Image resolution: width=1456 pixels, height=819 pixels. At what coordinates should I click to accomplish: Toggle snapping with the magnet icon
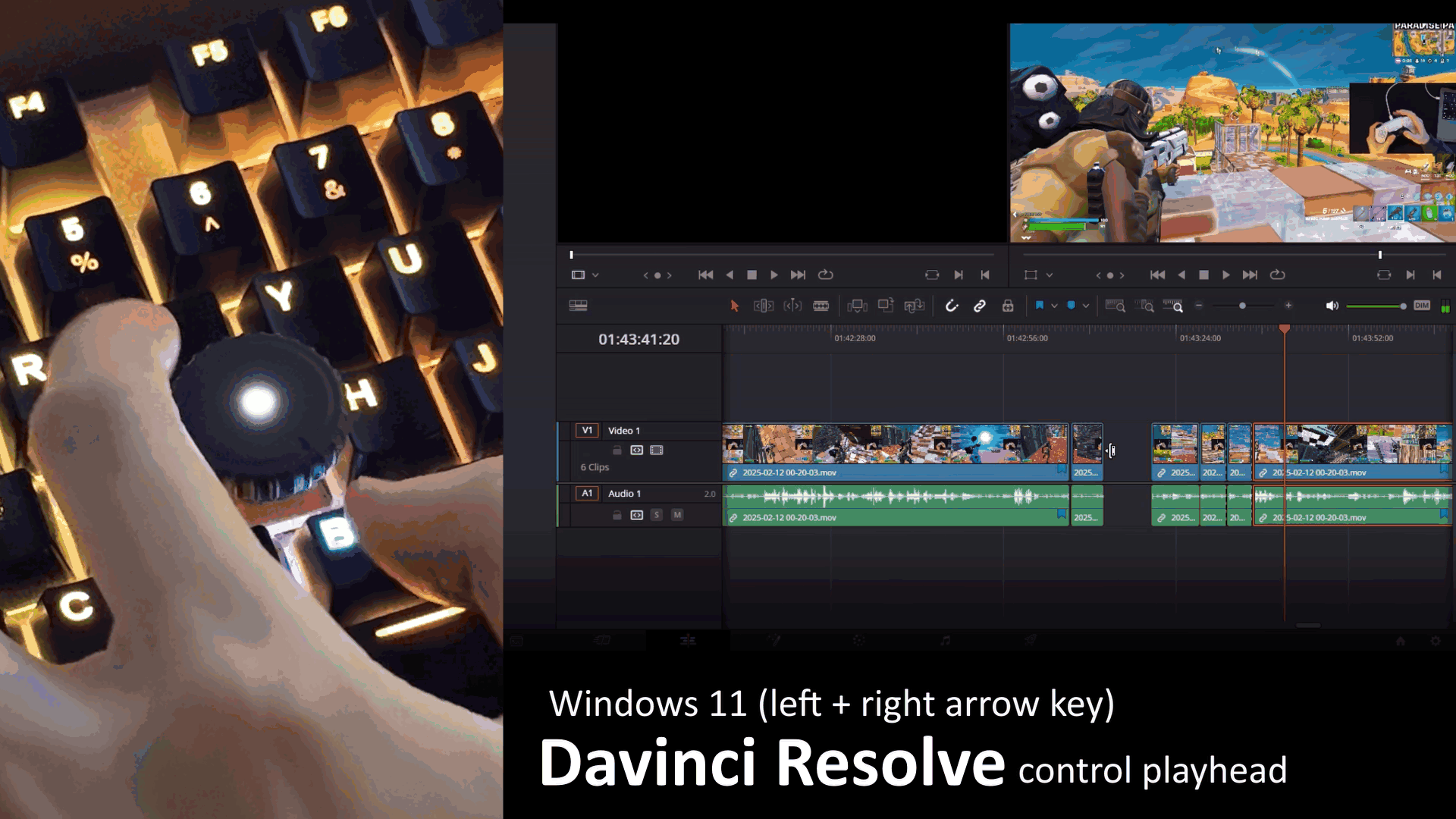pos(953,306)
